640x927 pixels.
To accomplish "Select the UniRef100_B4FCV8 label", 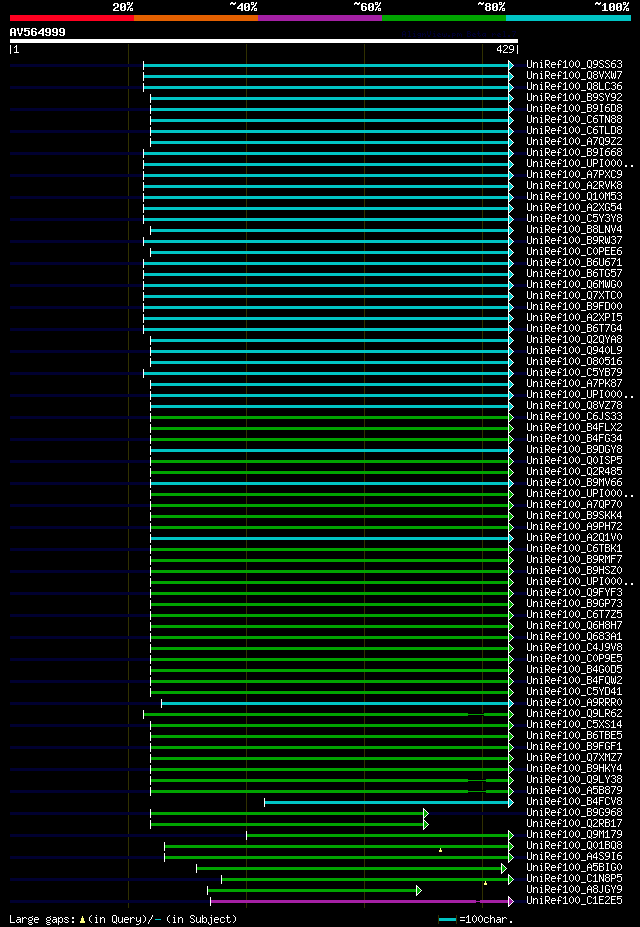I will click(x=574, y=802).
